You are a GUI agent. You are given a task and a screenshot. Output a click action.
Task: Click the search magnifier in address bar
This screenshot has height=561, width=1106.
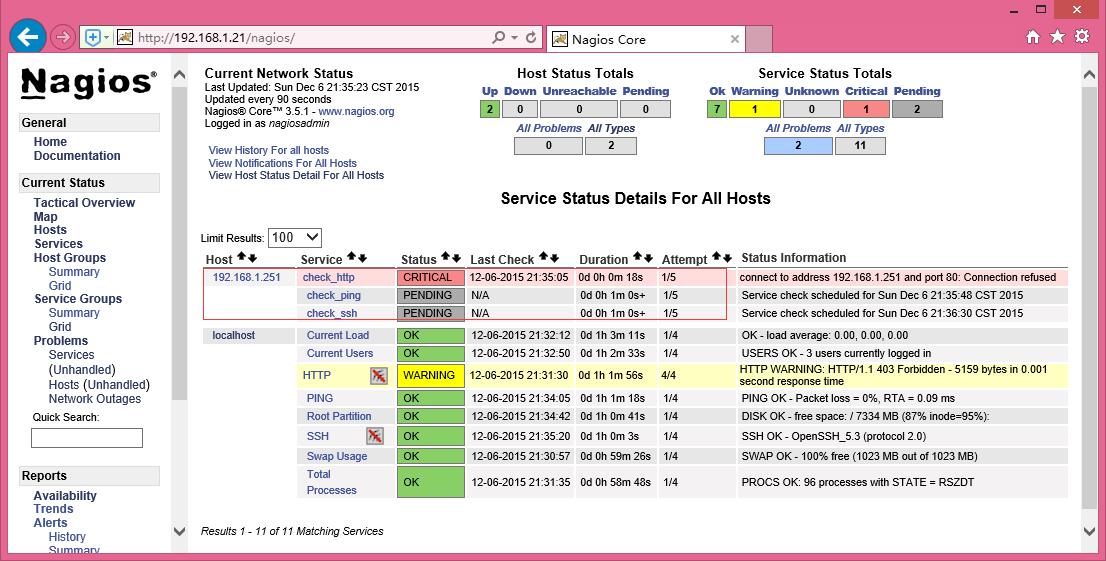[498, 37]
